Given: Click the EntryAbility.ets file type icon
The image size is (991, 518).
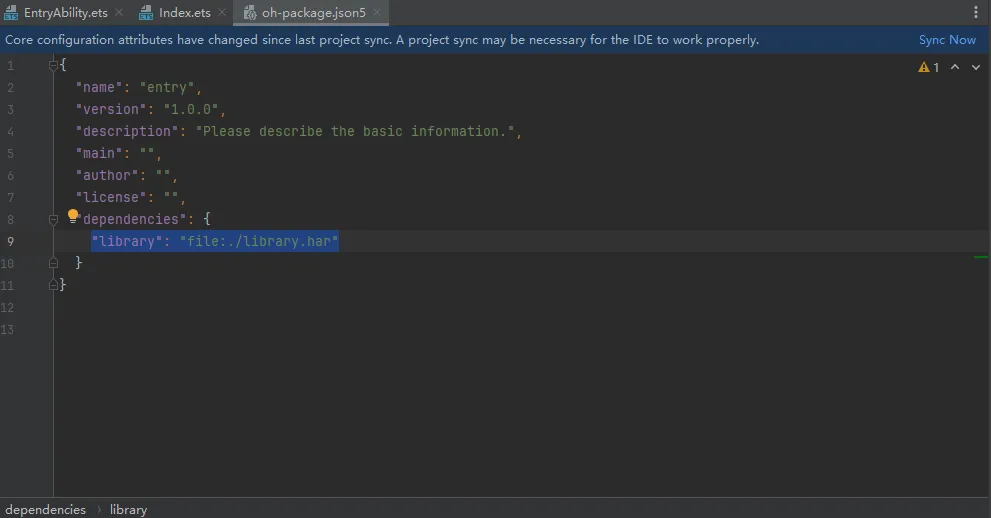Looking at the screenshot, I should coord(11,13).
